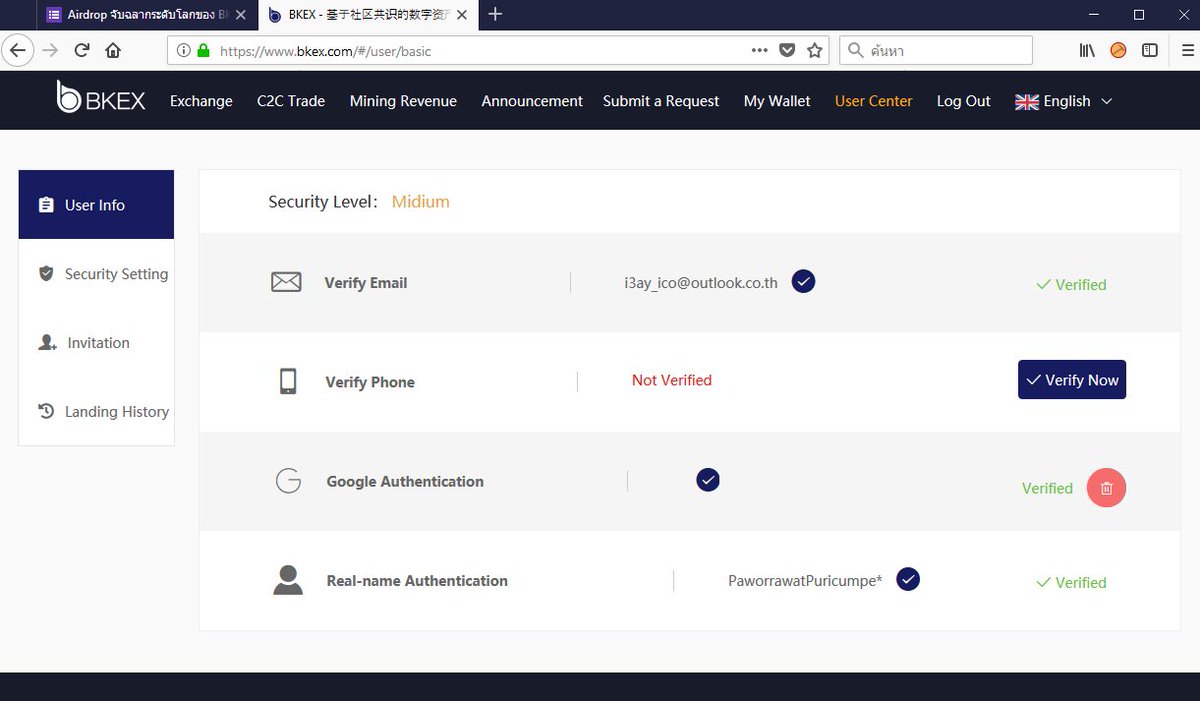Click Verified status in Google Authentication row
The width and height of the screenshot is (1200, 701).
pos(1047,489)
